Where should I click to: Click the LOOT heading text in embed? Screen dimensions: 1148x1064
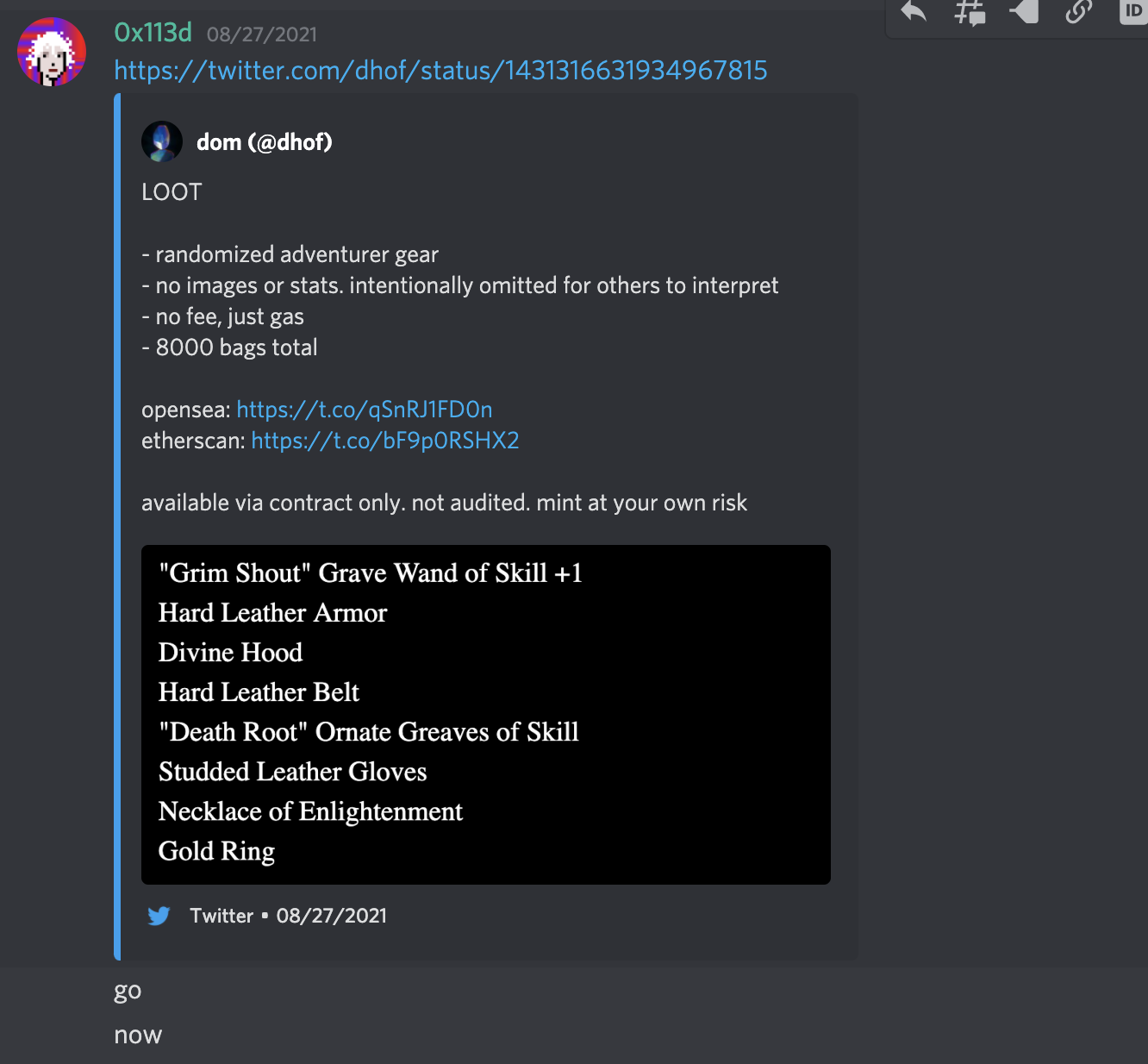[x=172, y=192]
